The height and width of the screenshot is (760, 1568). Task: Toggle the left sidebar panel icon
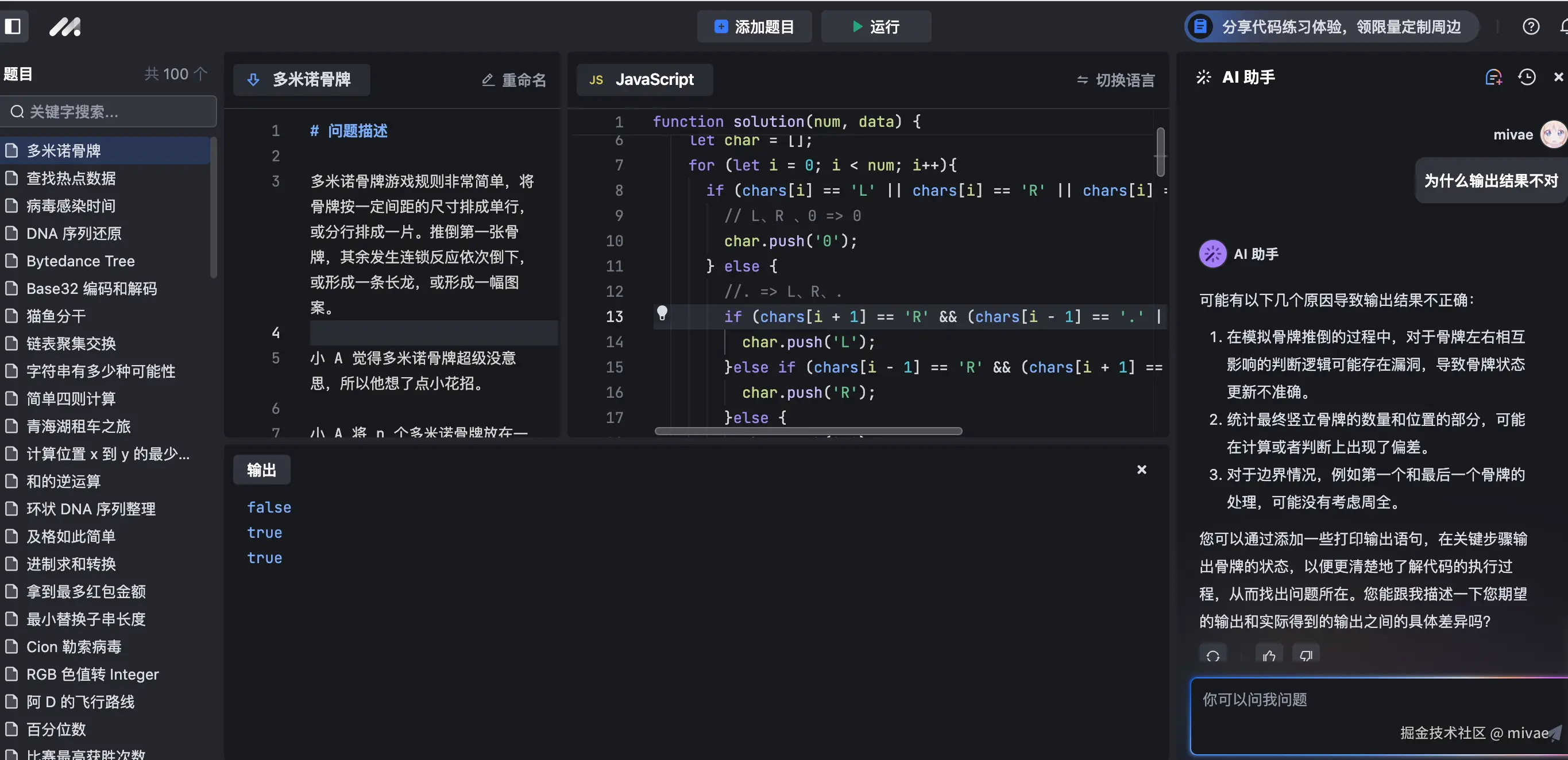tap(13, 26)
